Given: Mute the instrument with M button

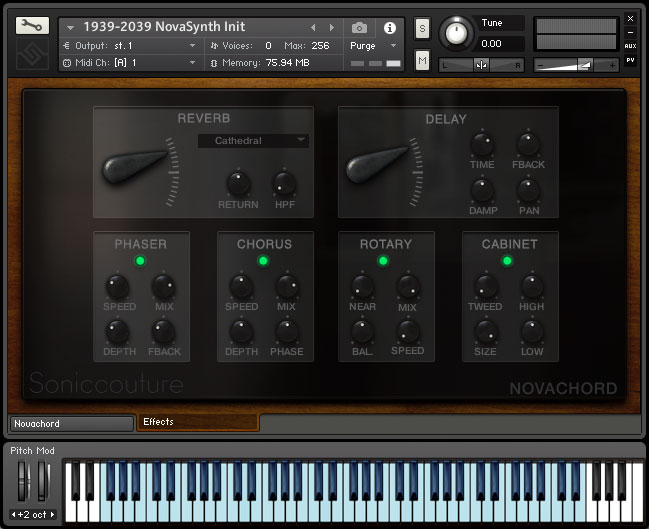Looking at the screenshot, I should point(422,62).
